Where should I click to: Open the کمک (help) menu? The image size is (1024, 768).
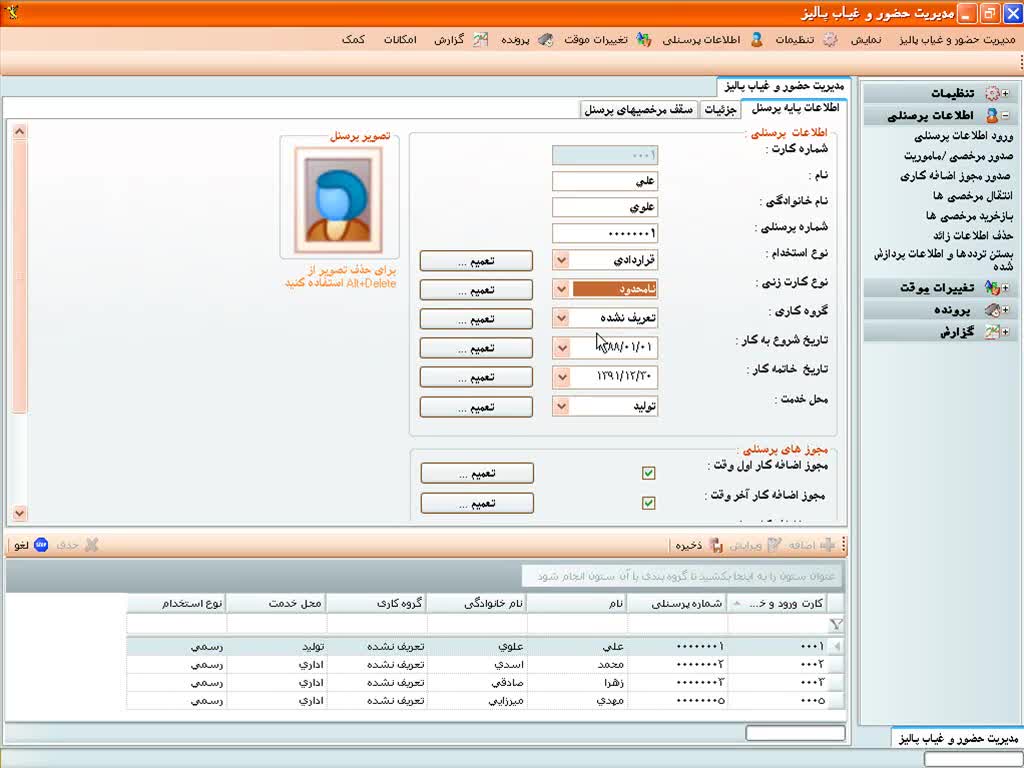(353, 40)
